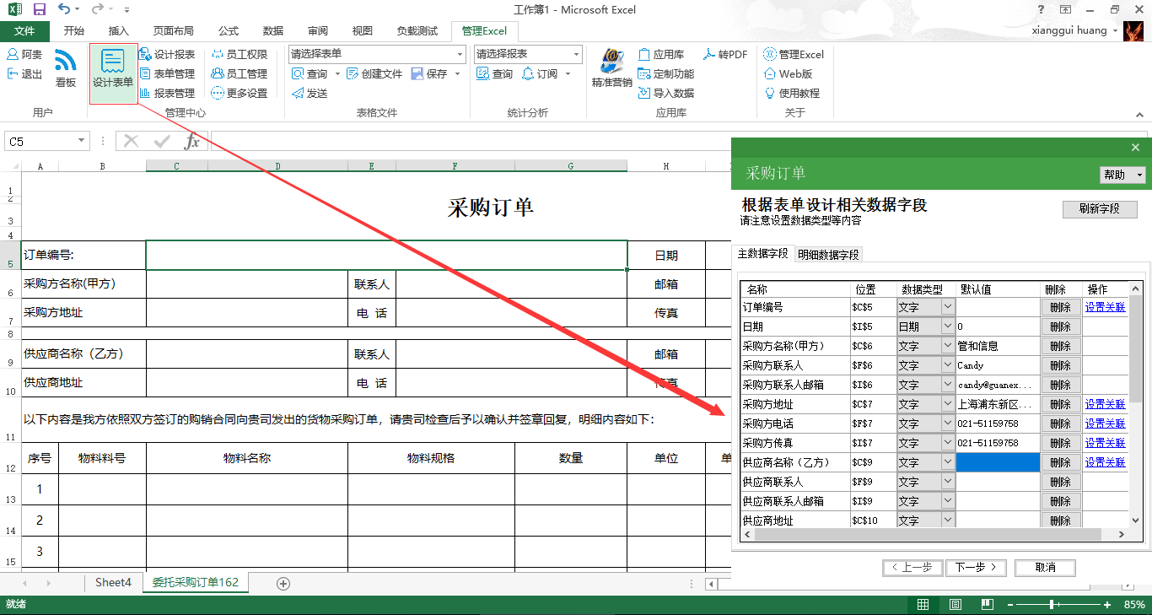Image resolution: width=1152 pixels, height=615 pixels.
Task: Delete the 采购方联系人 field row
Action: pyautogui.click(x=1061, y=365)
